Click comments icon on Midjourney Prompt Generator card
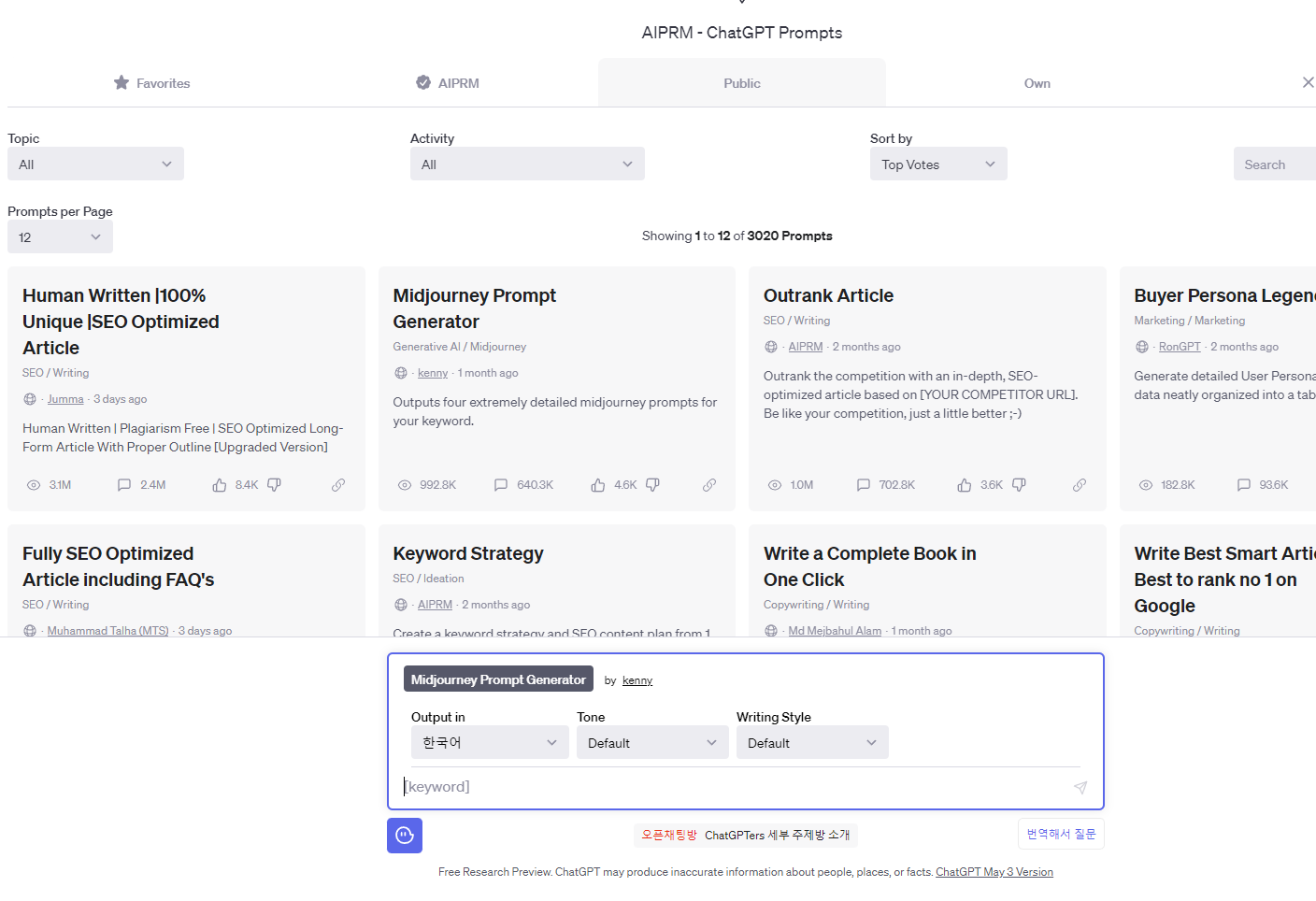1316x901 pixels. click(501, 485)
